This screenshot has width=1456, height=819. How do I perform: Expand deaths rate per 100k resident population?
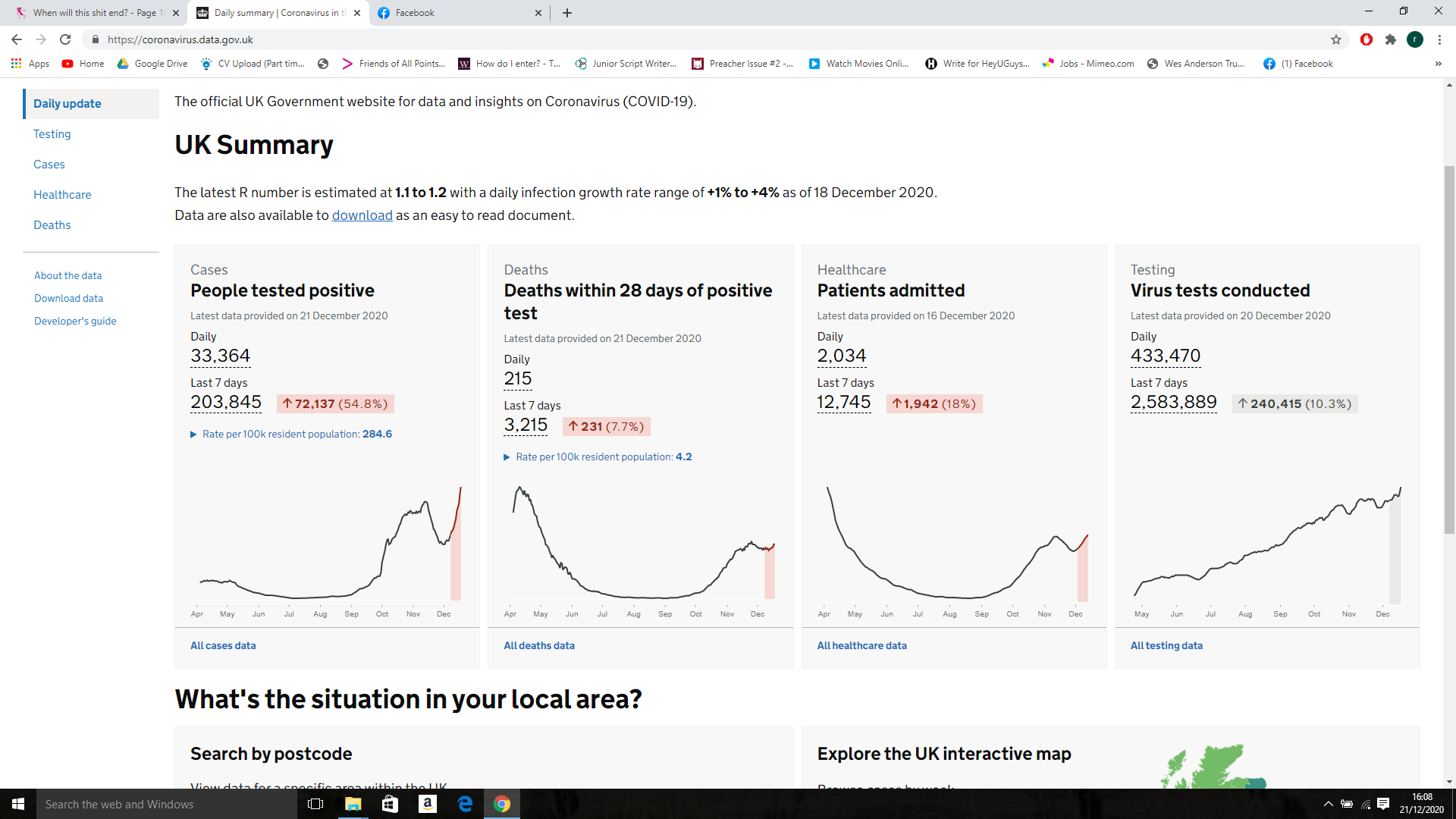(598, 457)
